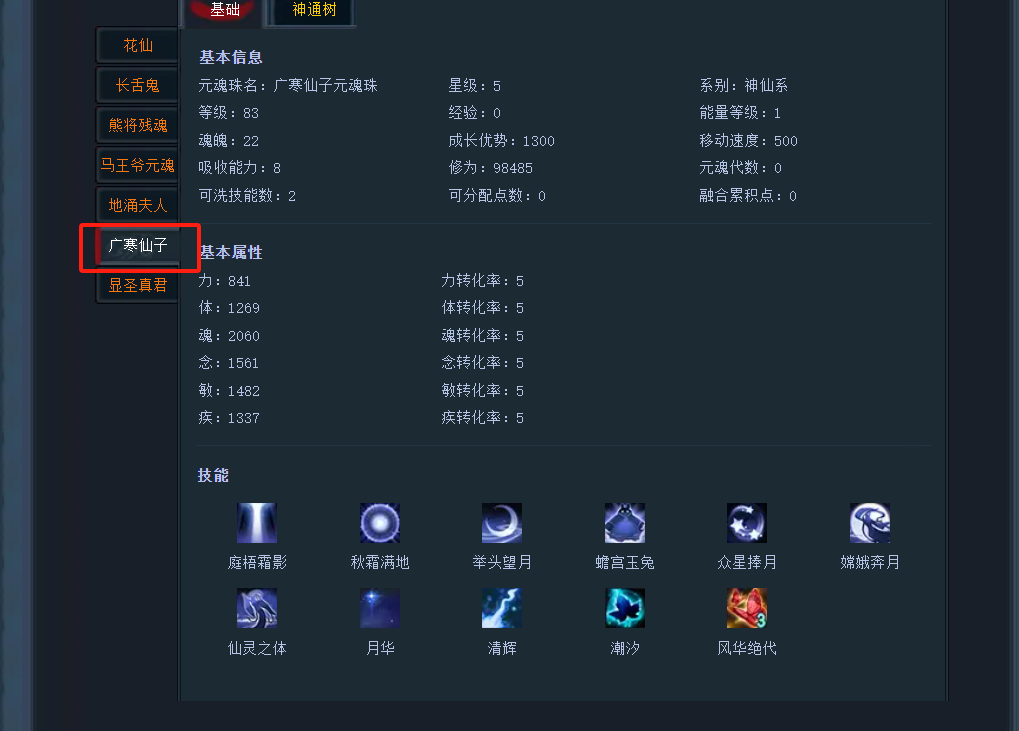Switch to the 神通树 tab
Screen dimensions: 1019x731
[314, 10]
